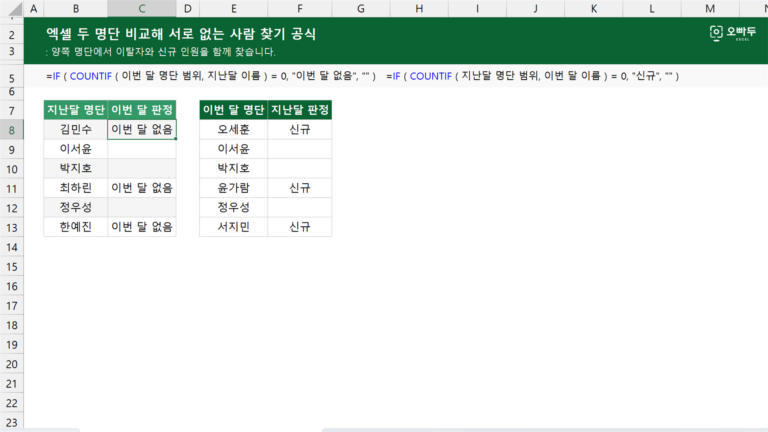Select '박지호' in column B

[x=75, y=168]
